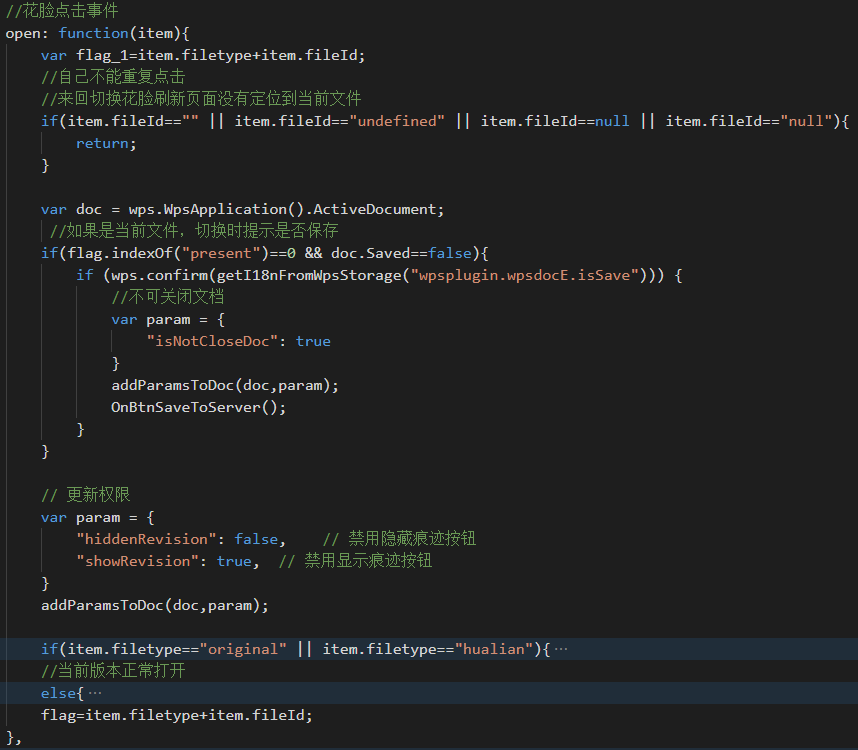This screenshot has height=750, width=858.
Task: Click the flag=item.filetype+item.fileId; line
Action: (x=177, y=716)
